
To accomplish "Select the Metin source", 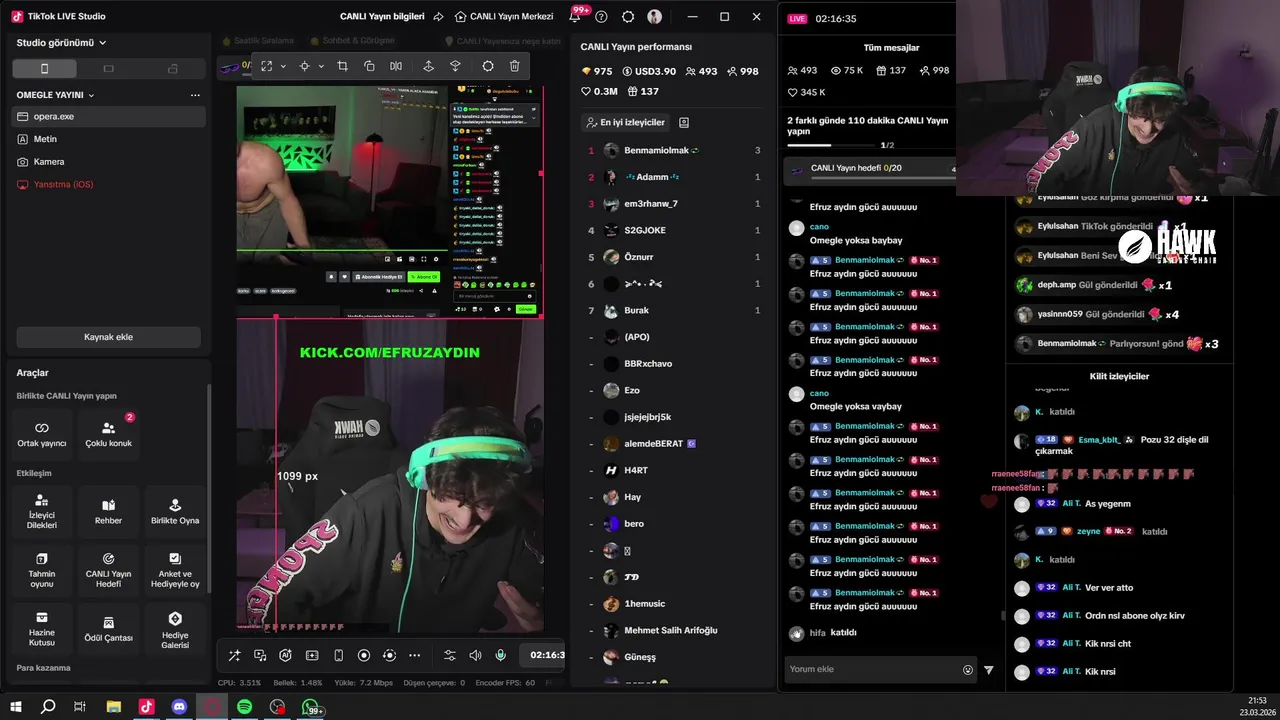I will 108,139.
